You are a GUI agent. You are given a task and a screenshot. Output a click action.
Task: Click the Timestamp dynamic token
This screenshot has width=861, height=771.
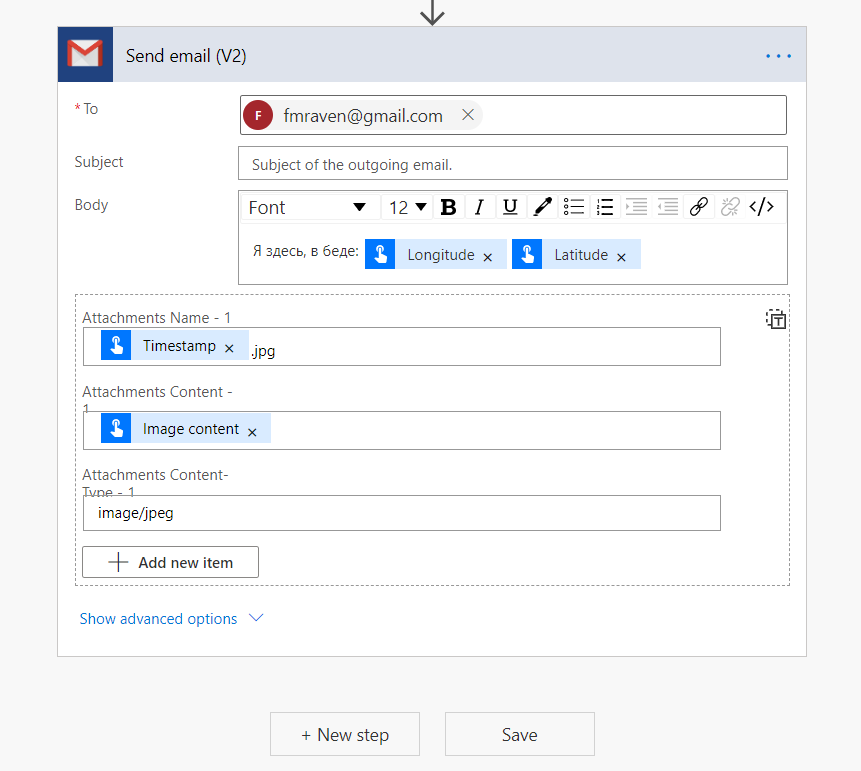click(x=175, y=345)
